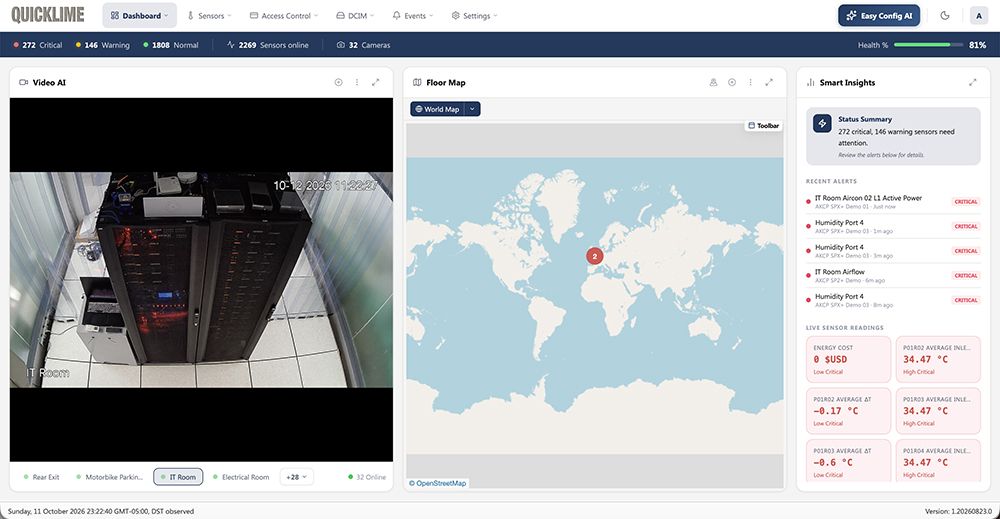This screenshot has height=519, width=1000.
Task: Click the Video AI camera icon
Action: click(24, 82)
